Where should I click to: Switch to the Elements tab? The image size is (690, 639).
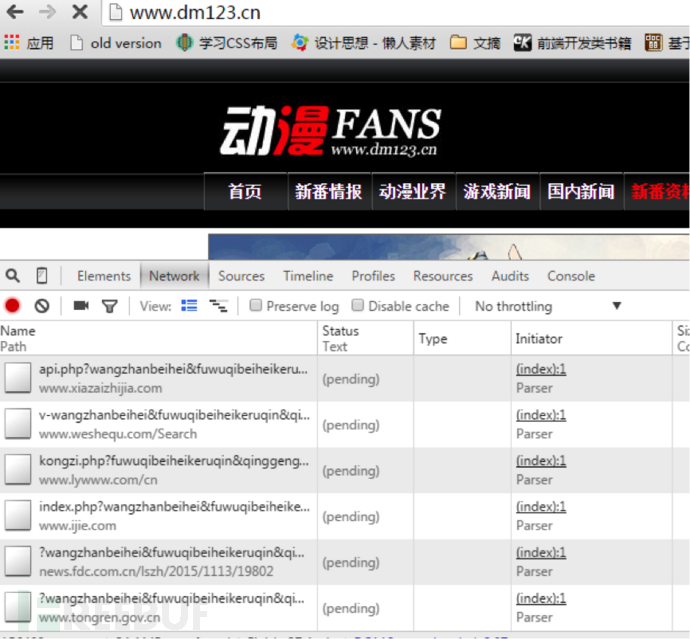pos(104,276)
